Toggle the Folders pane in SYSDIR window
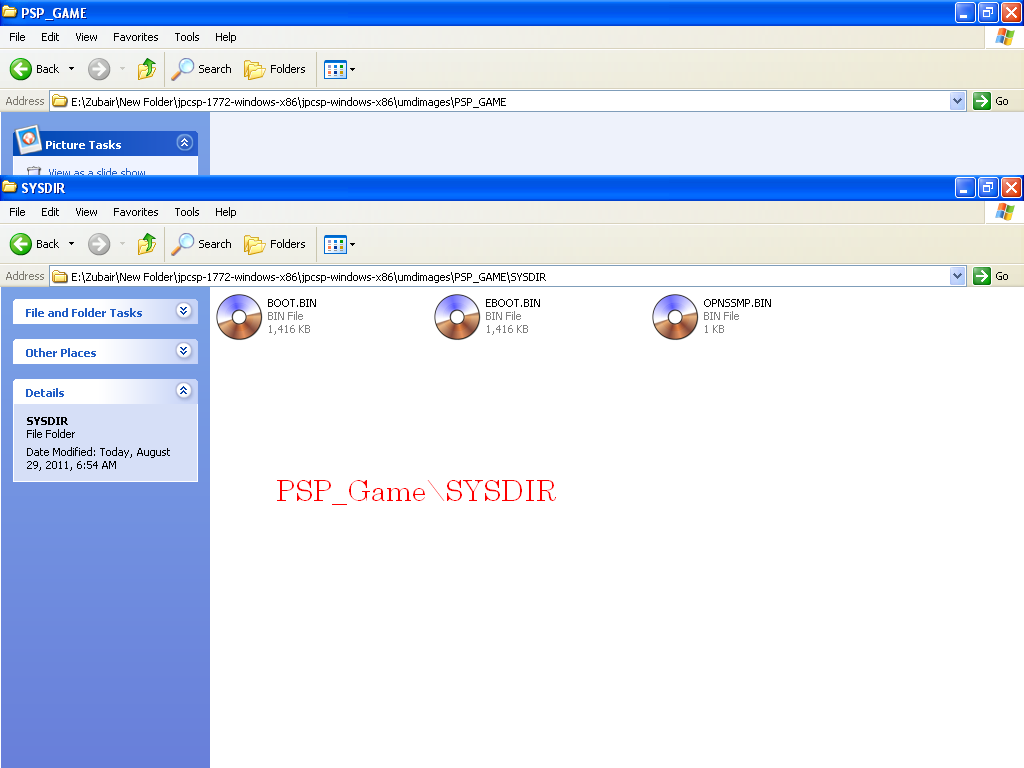 [275, 244]
